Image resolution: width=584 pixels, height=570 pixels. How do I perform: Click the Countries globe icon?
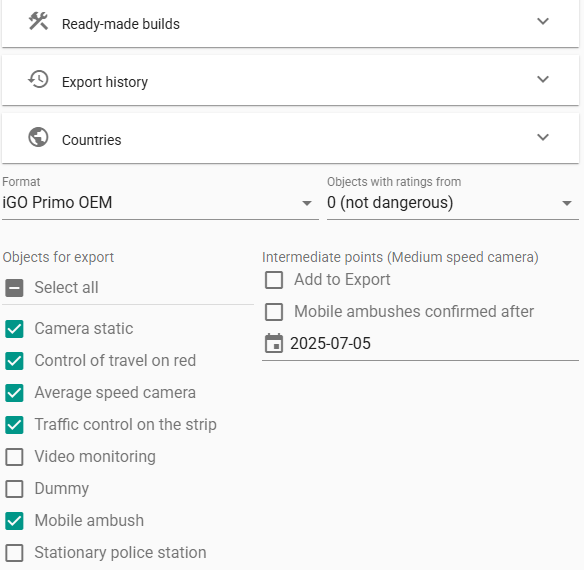(38, 137)
